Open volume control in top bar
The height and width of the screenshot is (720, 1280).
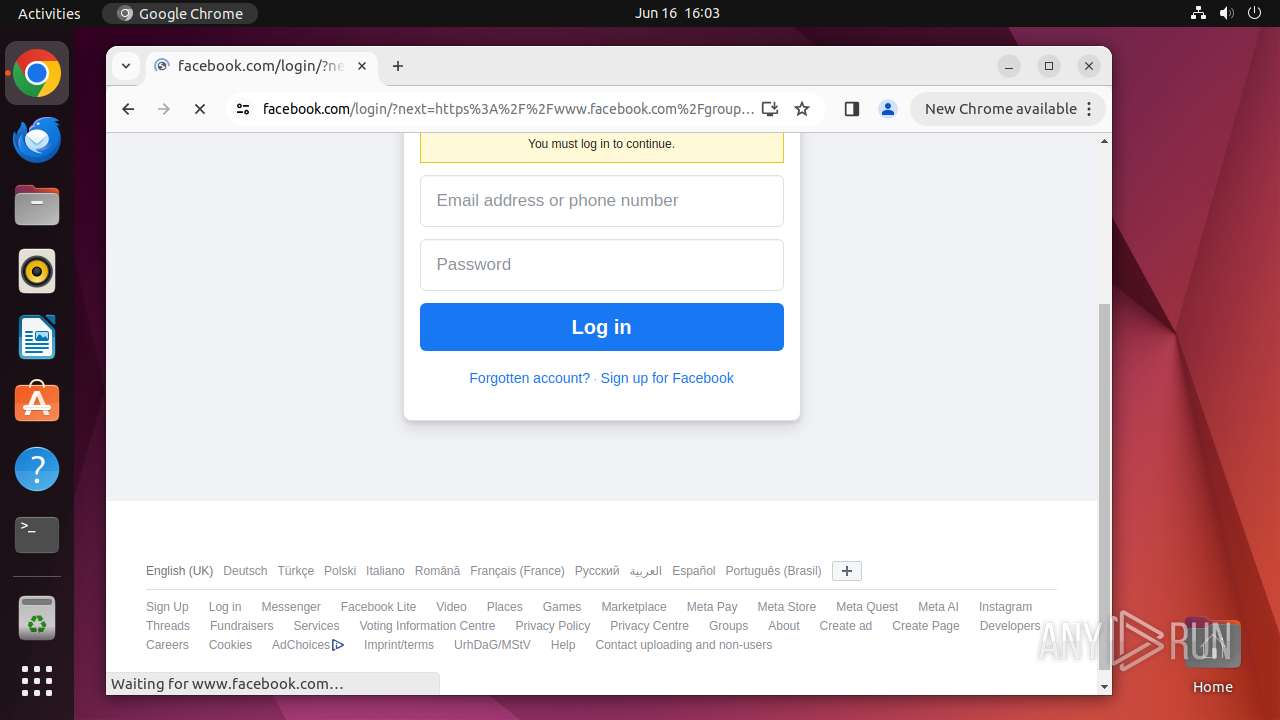tap(1226, 13)
